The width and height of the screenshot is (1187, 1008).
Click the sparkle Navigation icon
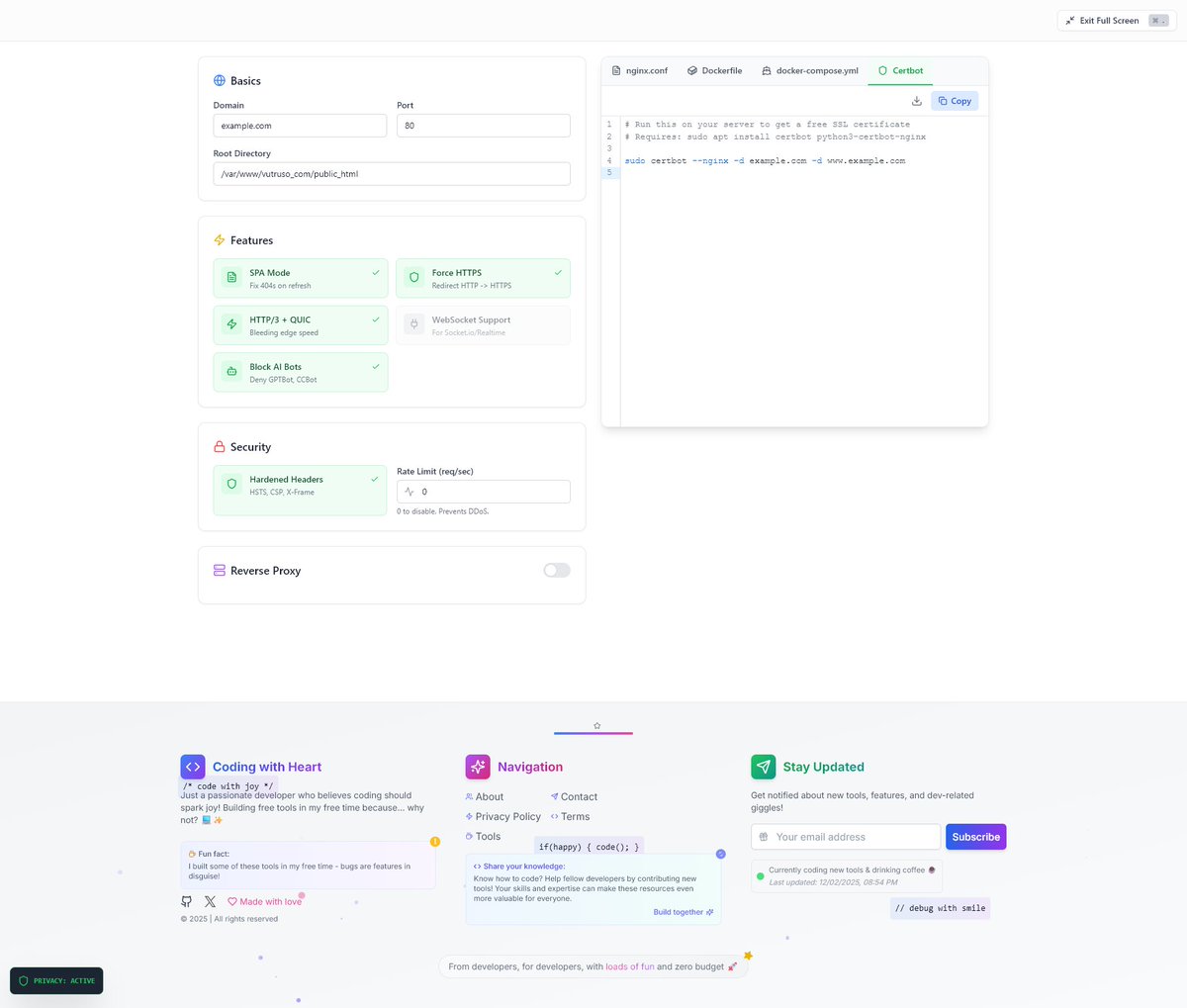pos(478,767)
